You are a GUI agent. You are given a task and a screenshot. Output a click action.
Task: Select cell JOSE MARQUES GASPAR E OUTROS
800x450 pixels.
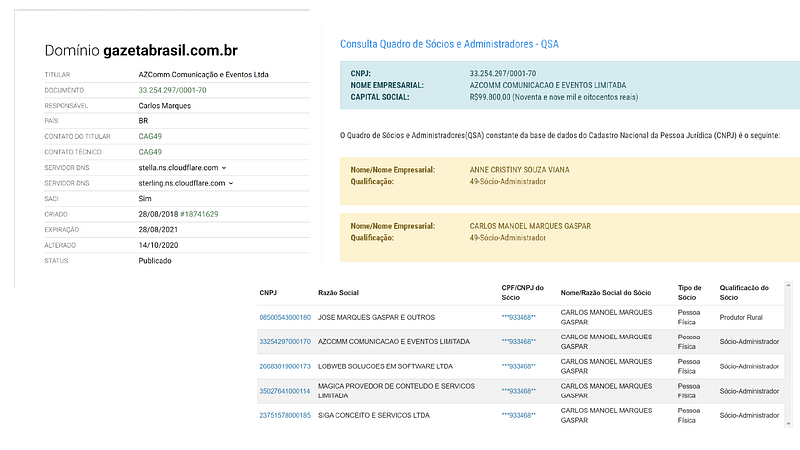click(377, 317)
